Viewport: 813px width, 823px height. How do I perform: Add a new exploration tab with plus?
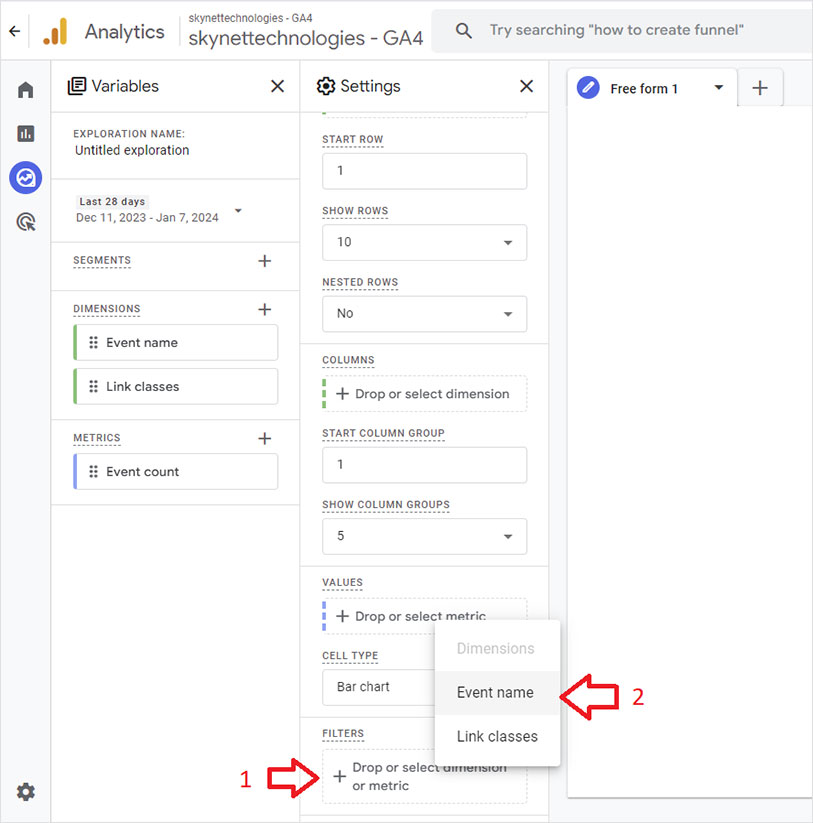coord(760,88)
